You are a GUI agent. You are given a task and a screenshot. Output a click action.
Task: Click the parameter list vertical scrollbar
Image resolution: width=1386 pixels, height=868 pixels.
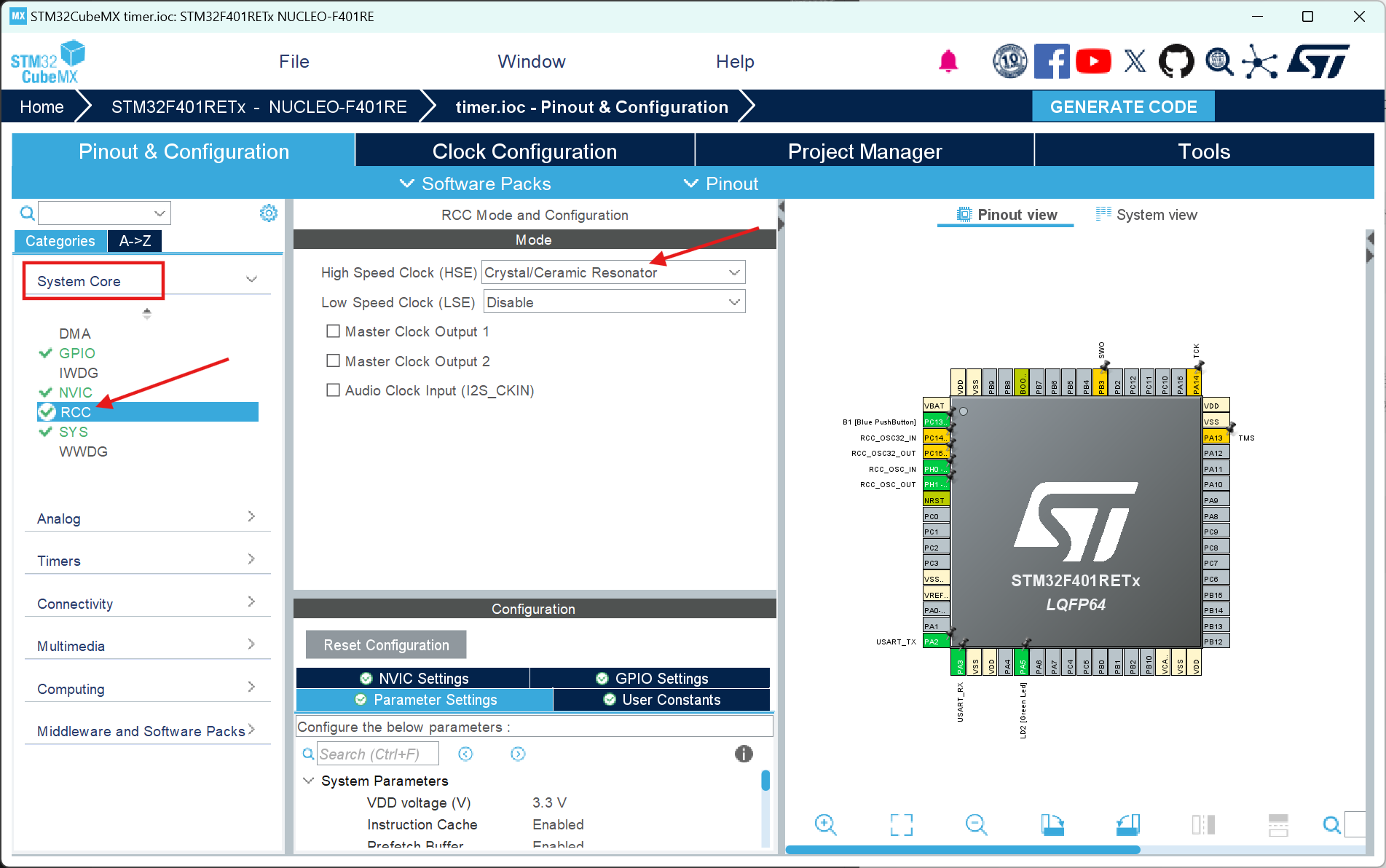765,780
